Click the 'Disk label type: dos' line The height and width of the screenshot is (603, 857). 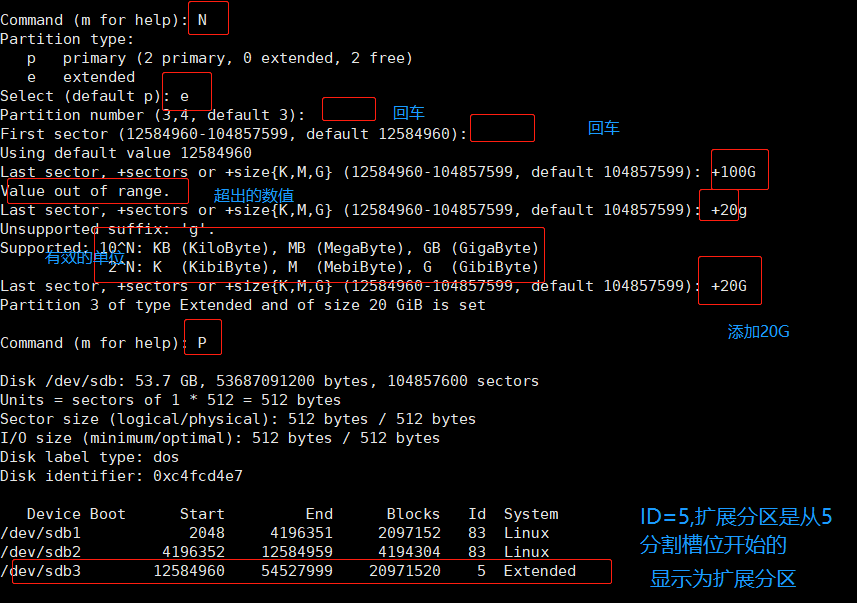(x=90, y=457)
